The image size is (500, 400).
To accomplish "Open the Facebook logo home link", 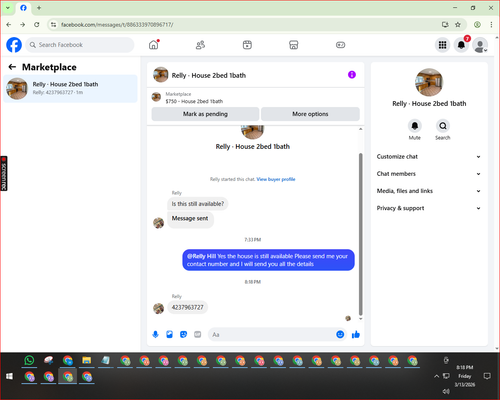I will [x=14, y=45].
